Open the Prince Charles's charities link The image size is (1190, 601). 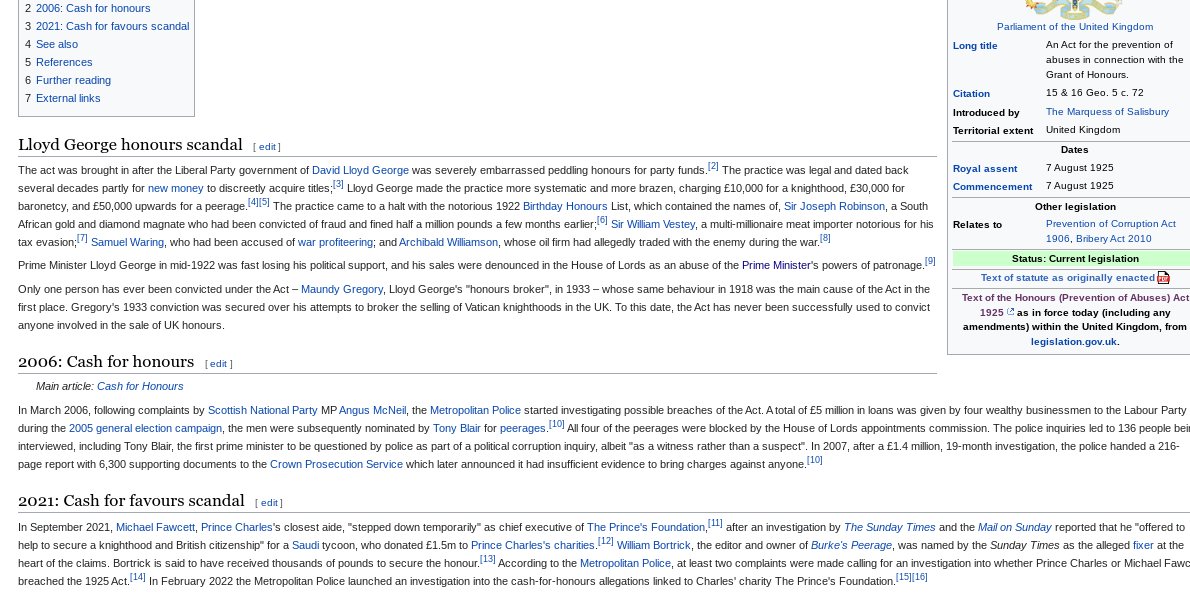pos(532,546)
